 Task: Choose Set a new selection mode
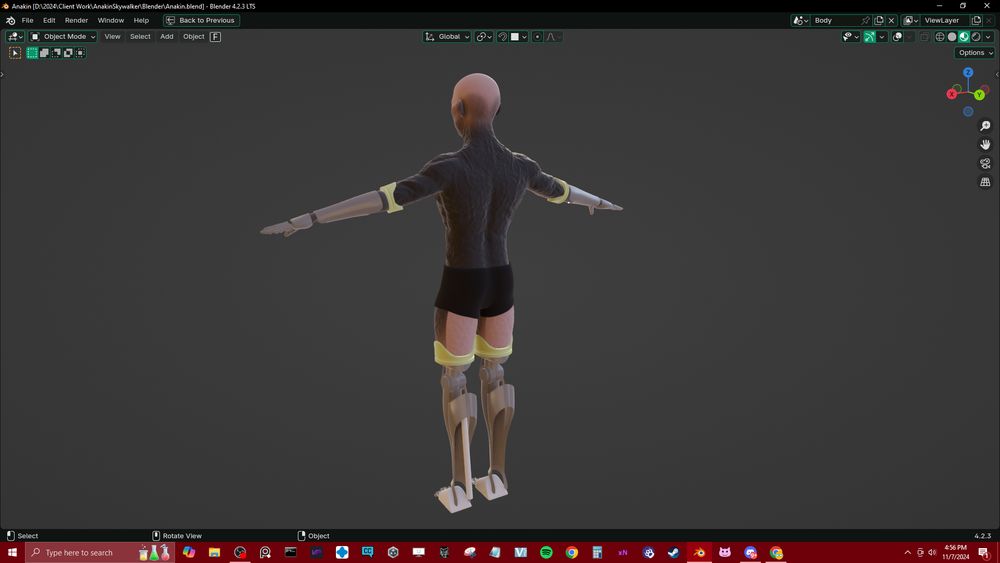32,53
